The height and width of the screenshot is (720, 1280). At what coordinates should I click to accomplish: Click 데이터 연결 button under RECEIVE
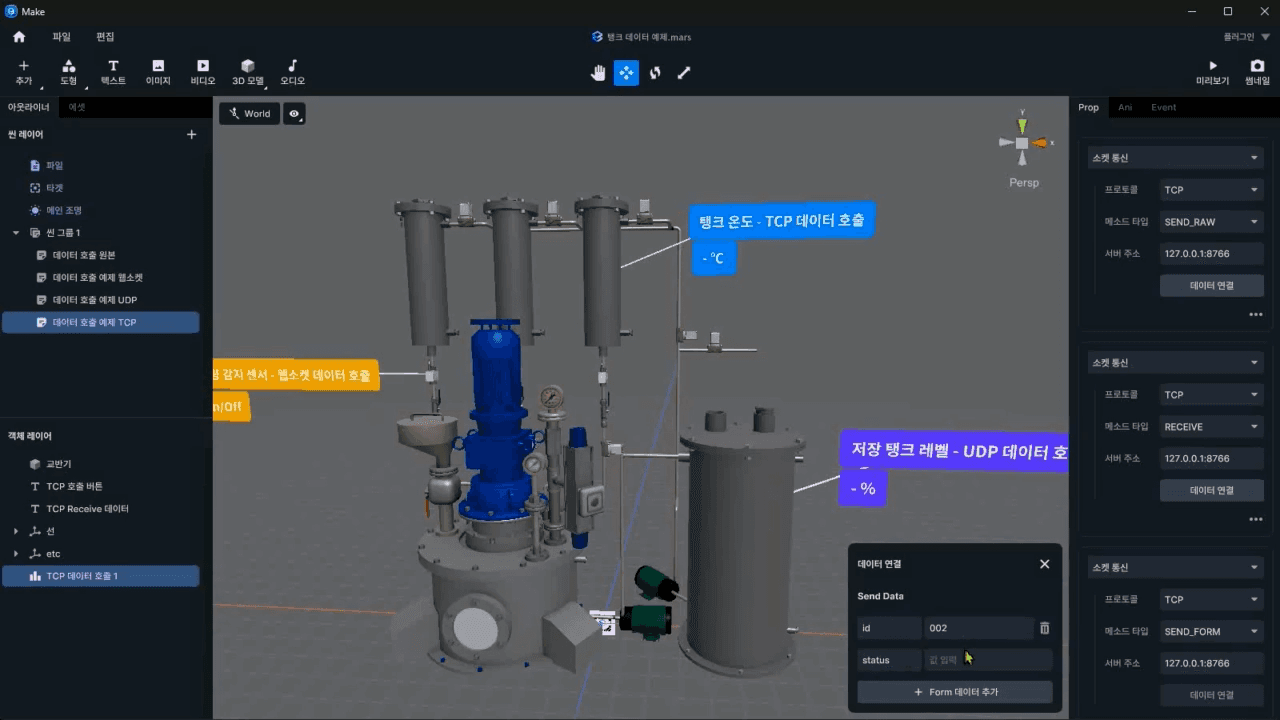1212,490
